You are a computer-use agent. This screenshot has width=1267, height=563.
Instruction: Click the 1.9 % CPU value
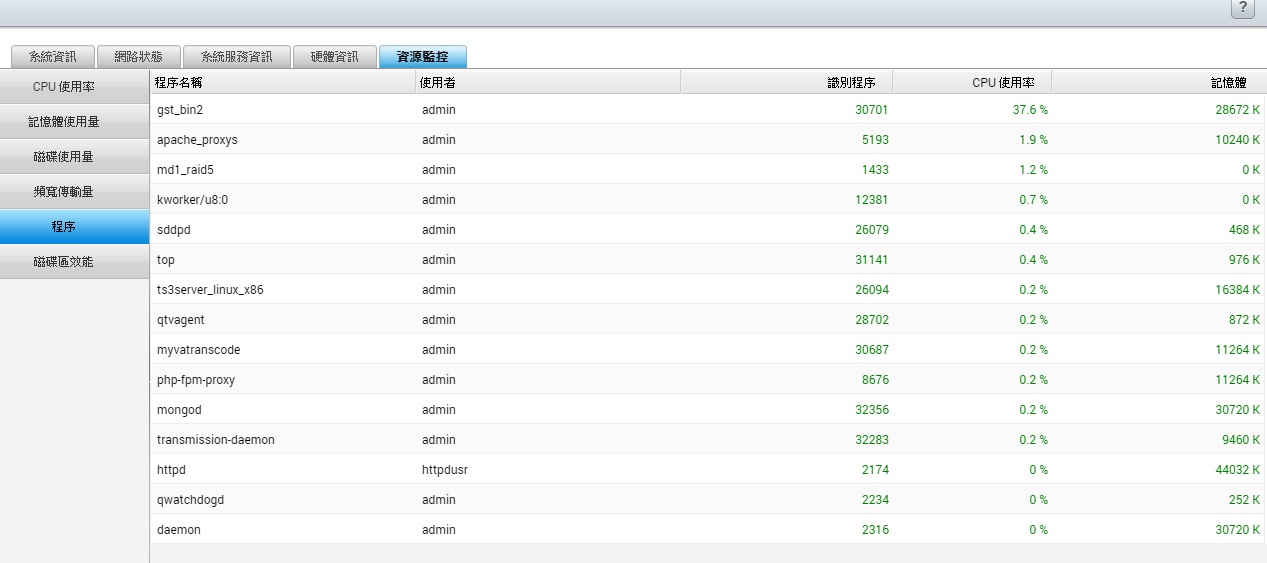pyautogui.click(x=1034, y=140)
